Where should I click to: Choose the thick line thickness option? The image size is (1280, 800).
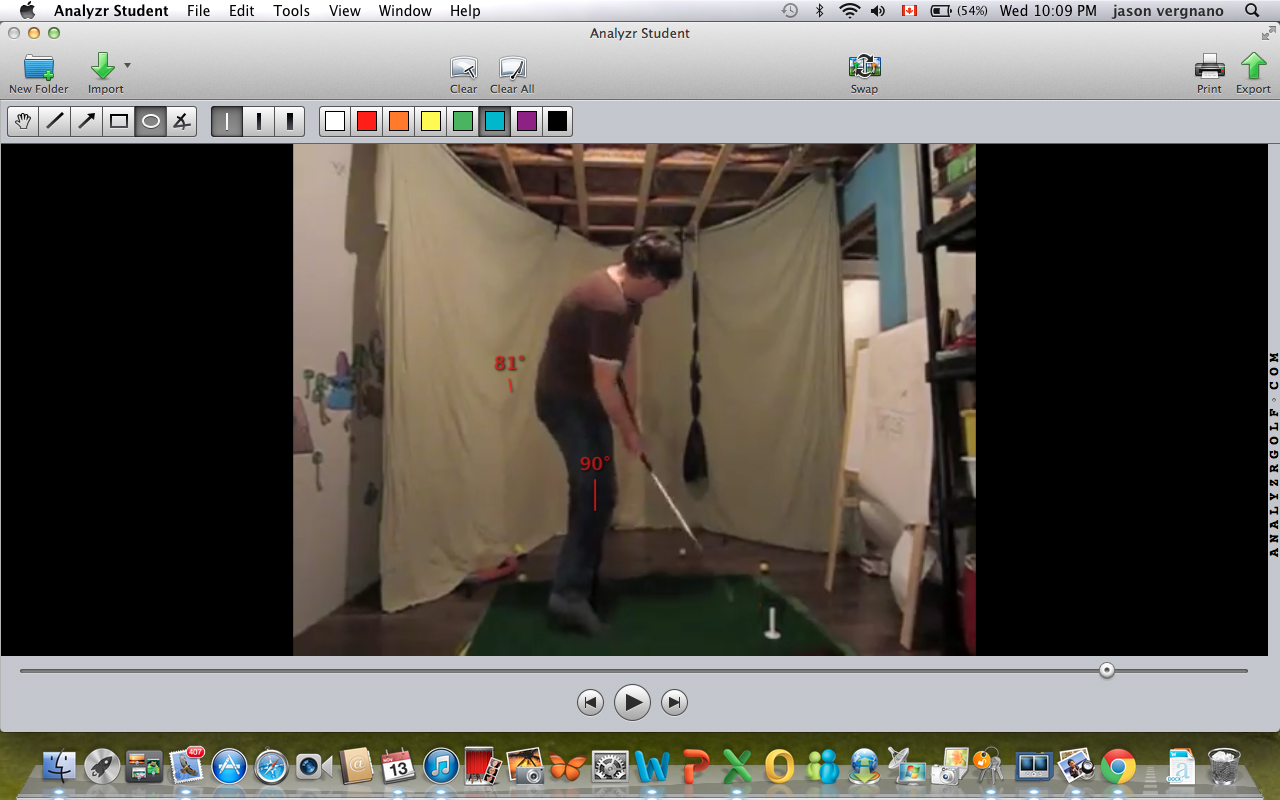[290, 121]
